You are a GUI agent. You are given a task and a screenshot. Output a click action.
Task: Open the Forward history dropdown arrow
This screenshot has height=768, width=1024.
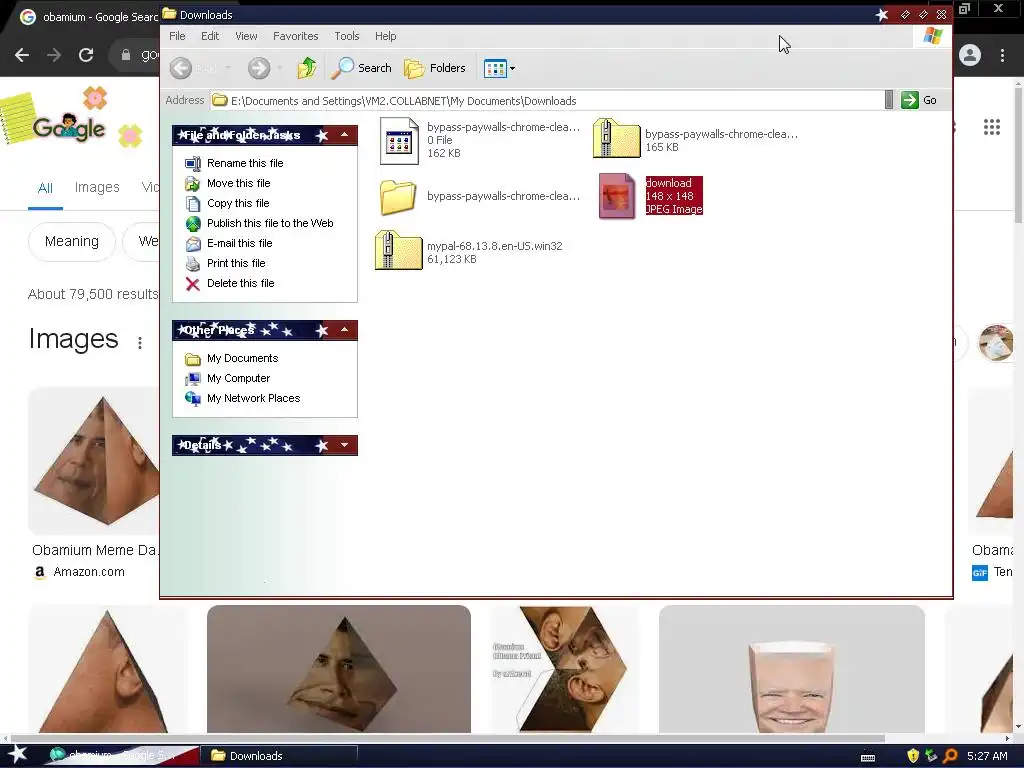[x=280, y=68]
